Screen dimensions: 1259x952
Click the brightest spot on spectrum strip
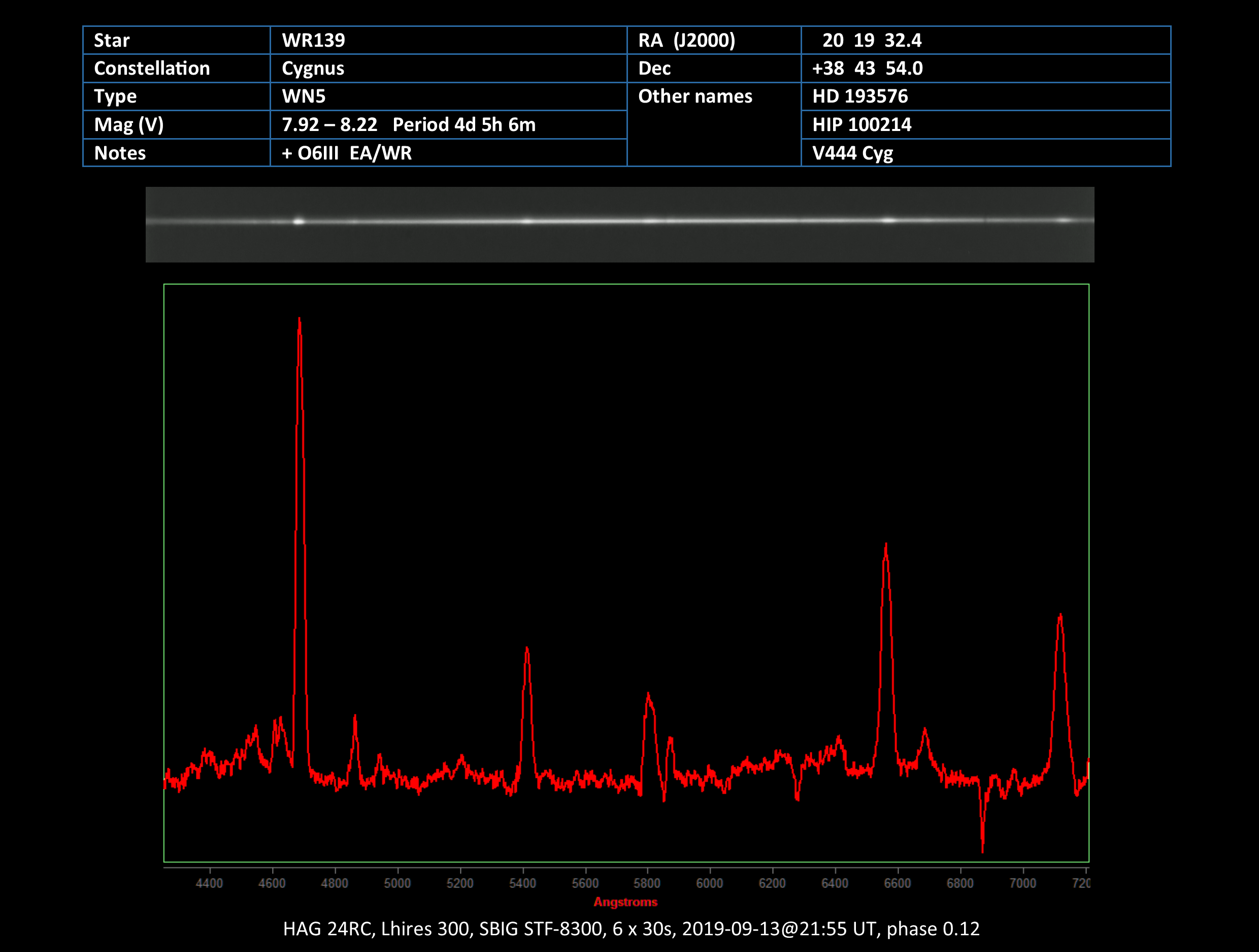299,221
